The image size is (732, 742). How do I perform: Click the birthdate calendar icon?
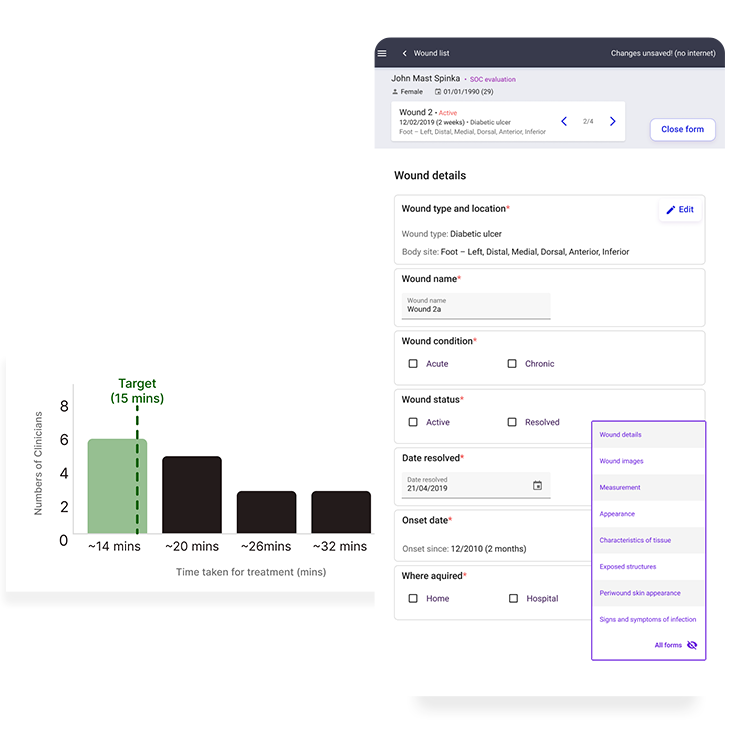438,92
